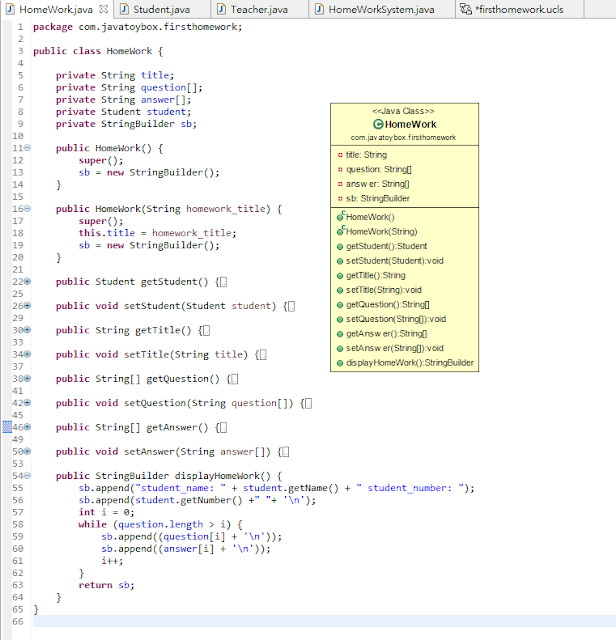Expand the folded getStudent() method at line 22
The width and height of the screenshot is (616, 640).
[x=27, y=281]
